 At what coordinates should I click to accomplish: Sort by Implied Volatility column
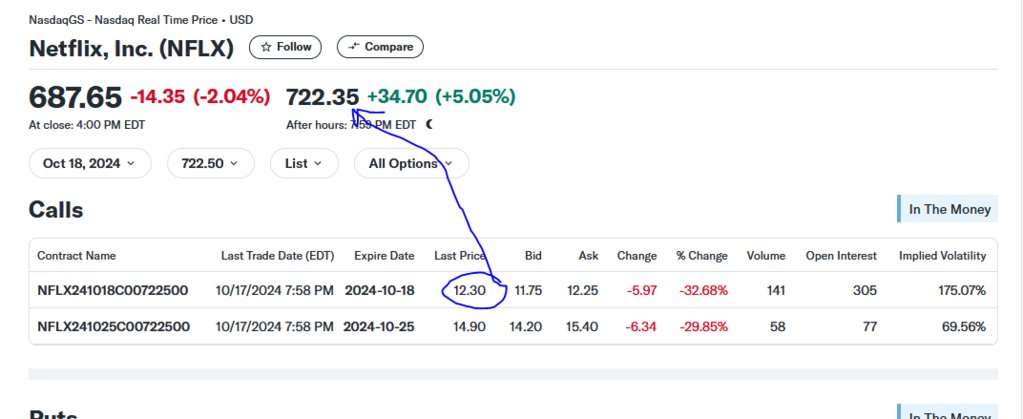point(942,256)
